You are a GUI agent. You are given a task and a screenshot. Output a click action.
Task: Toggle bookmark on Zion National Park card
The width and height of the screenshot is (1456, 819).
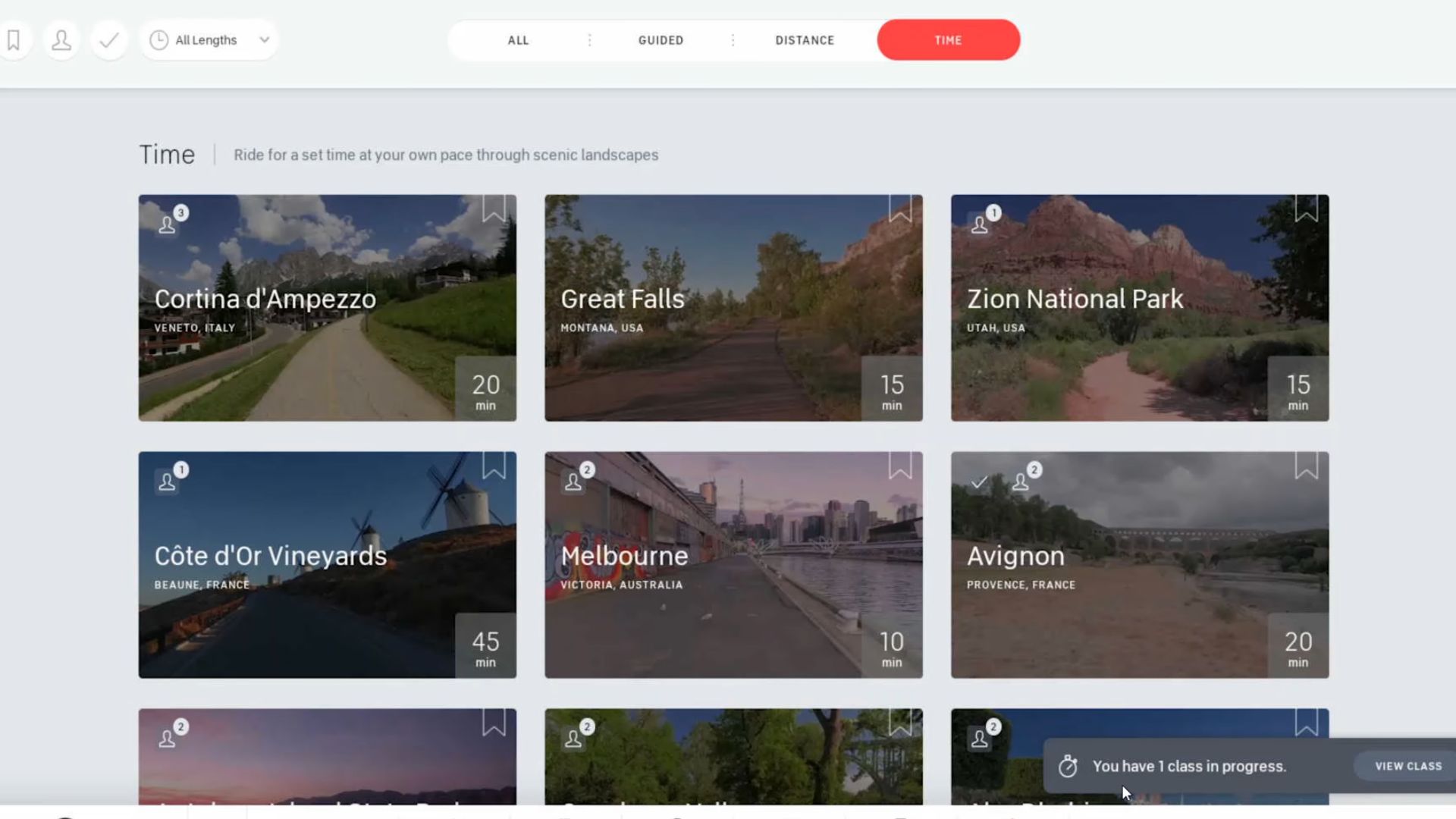point(1306,208)
